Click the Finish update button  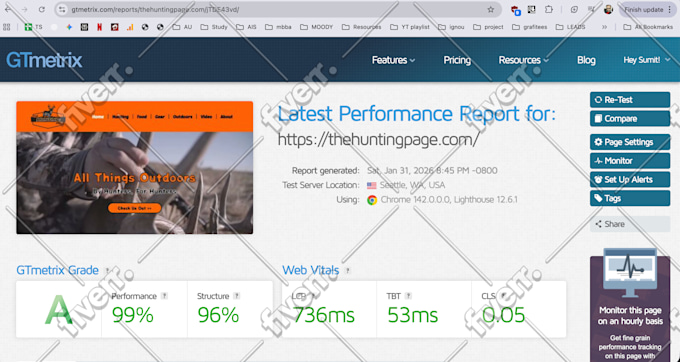pos(648,10)
